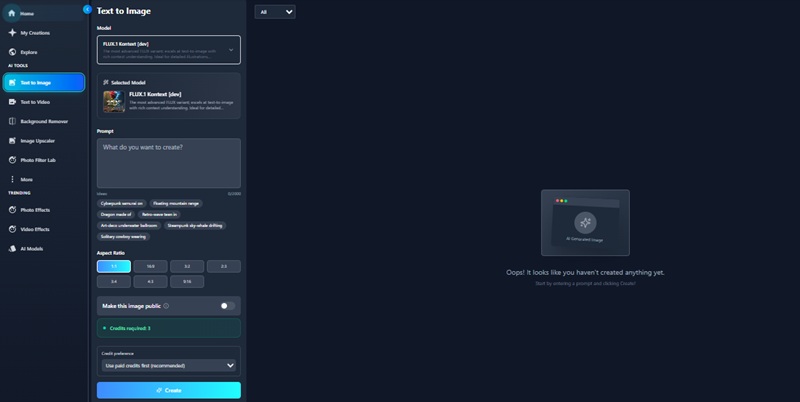
Task: Collapse the sidebar with the blue chevron
Action: (x=87, y=9)
